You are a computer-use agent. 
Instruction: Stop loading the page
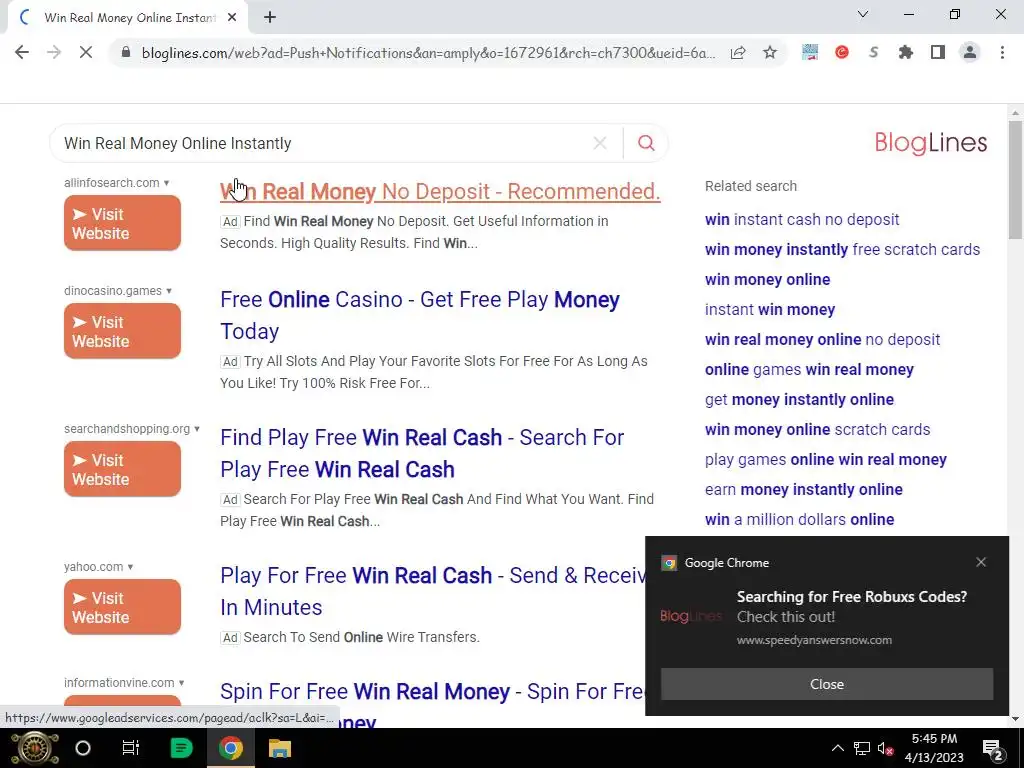(x=86, y=52)
